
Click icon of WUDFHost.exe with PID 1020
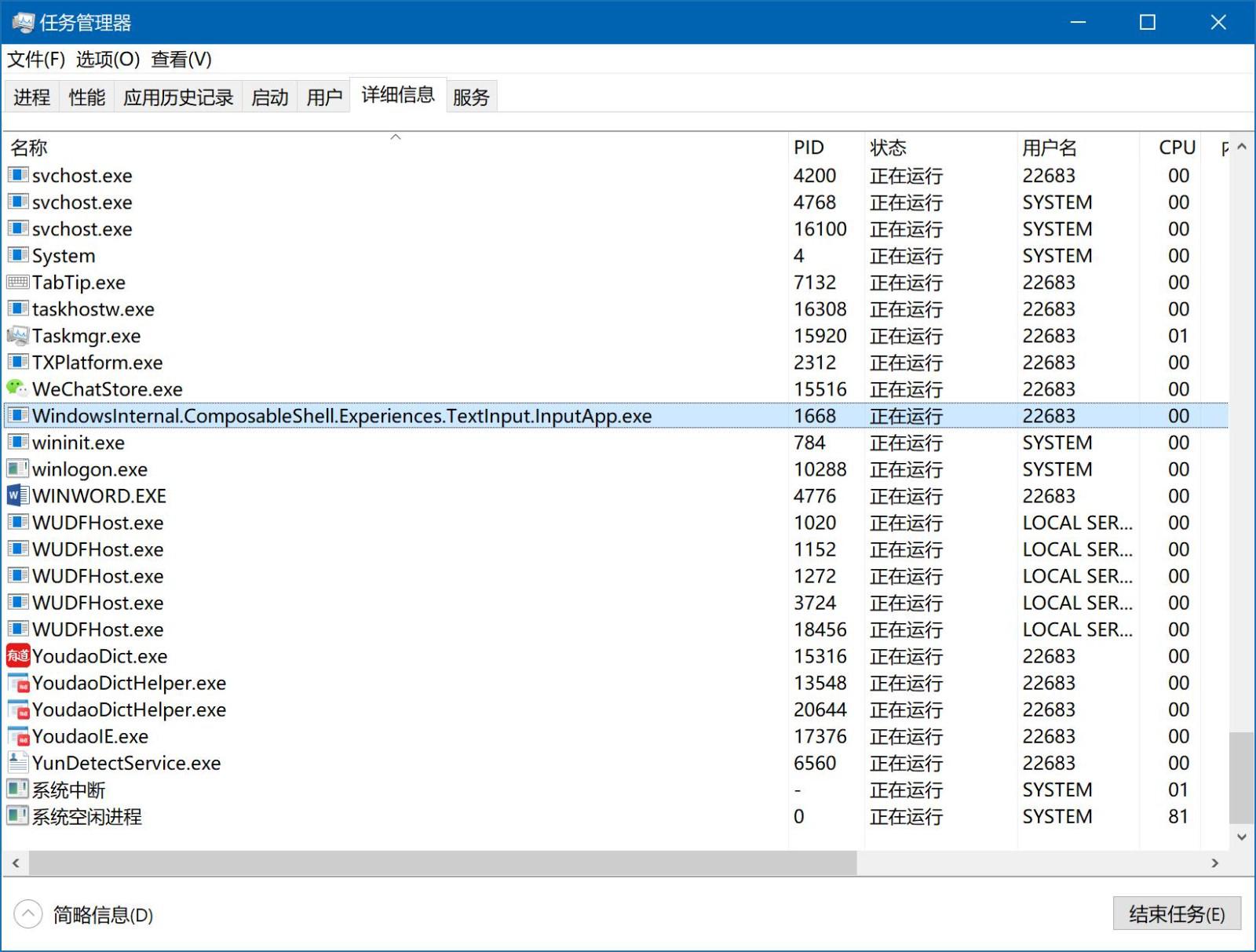click(17, 522)
